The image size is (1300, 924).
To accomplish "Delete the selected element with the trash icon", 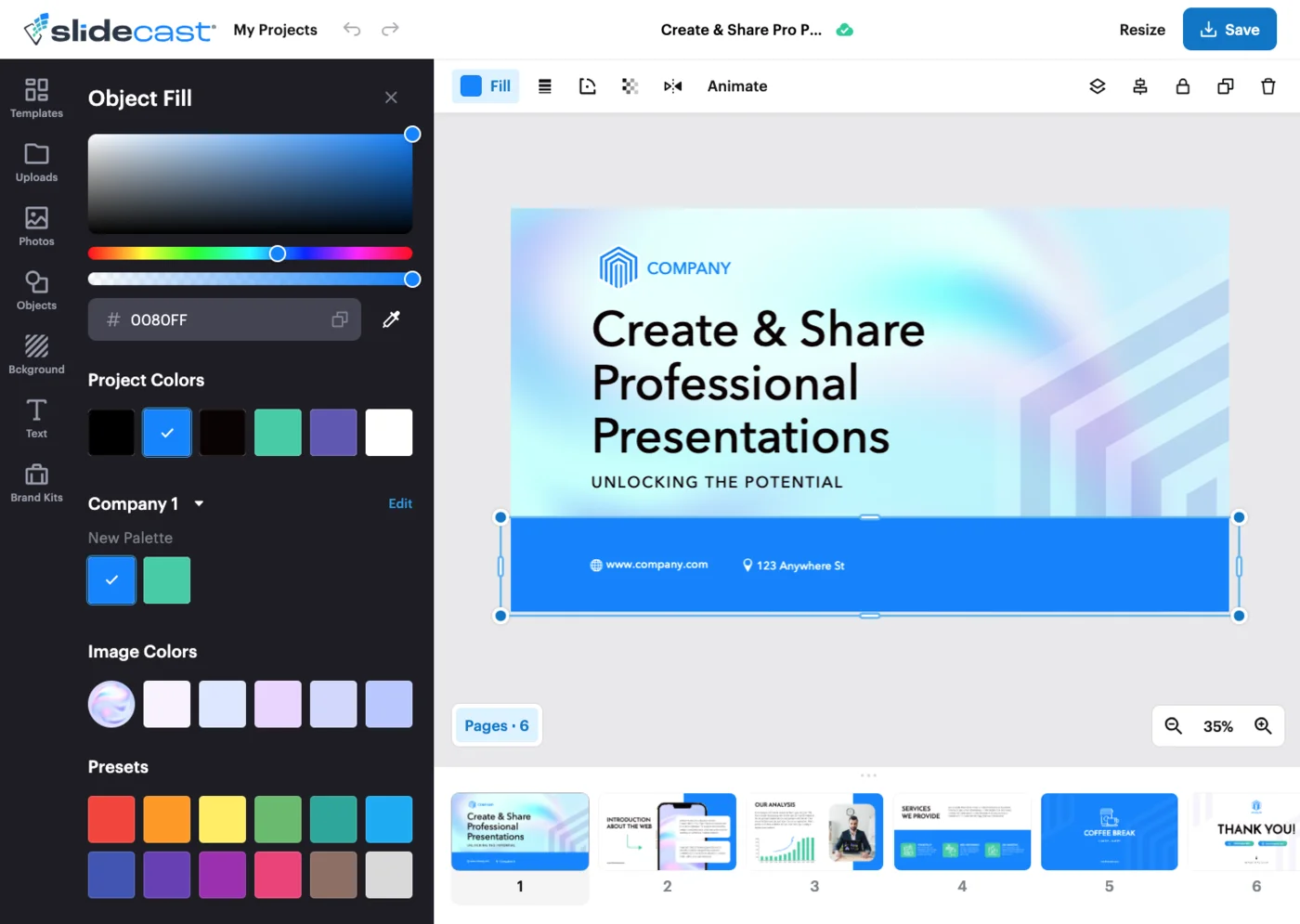I will click(1267, 85).
